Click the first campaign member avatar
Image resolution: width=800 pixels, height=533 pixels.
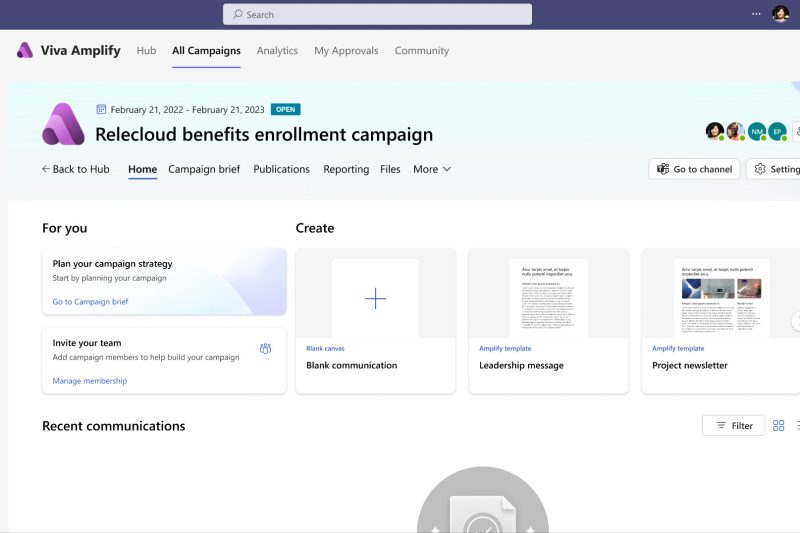point(715,131)
